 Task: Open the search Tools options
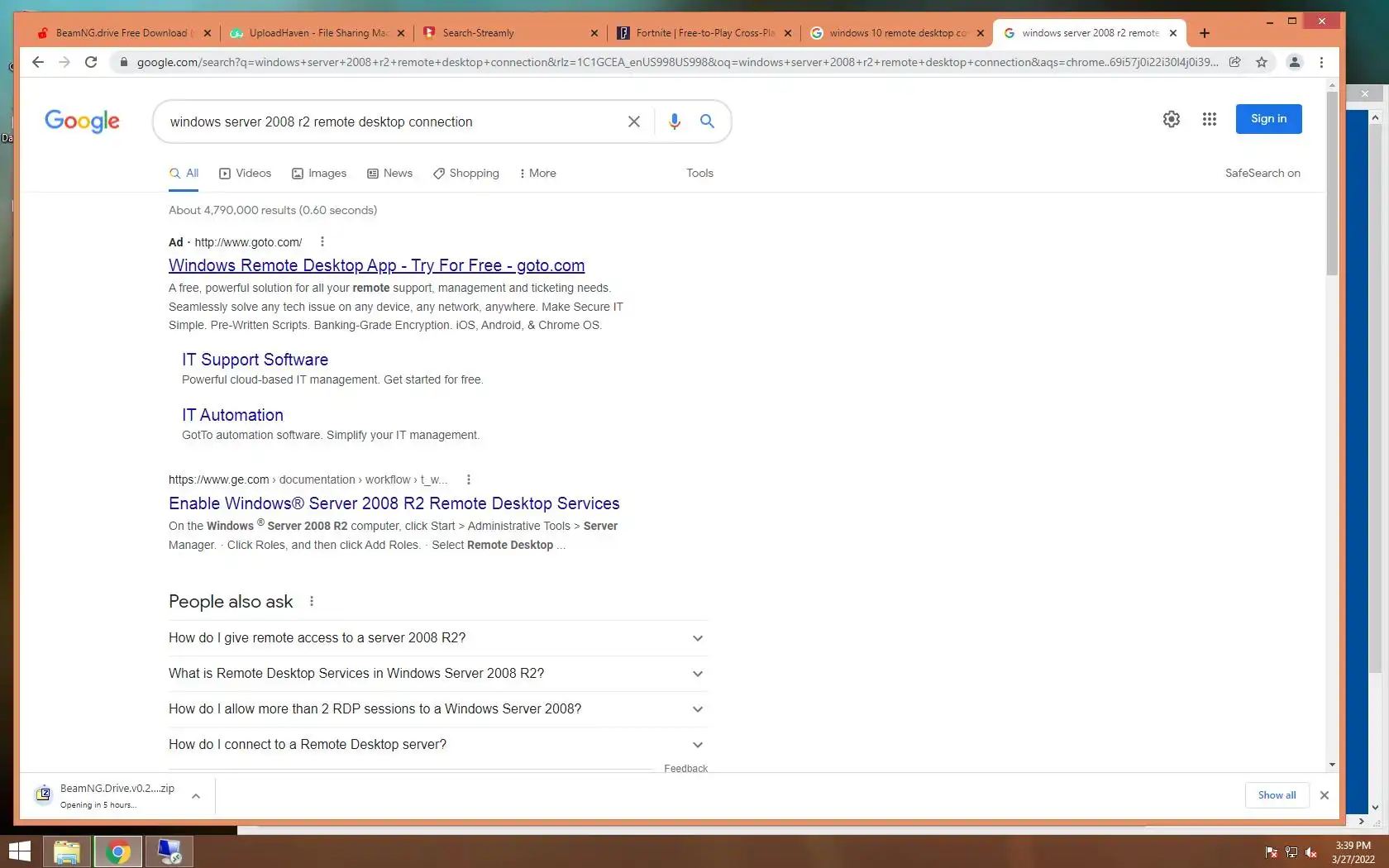tap(699, 174)
